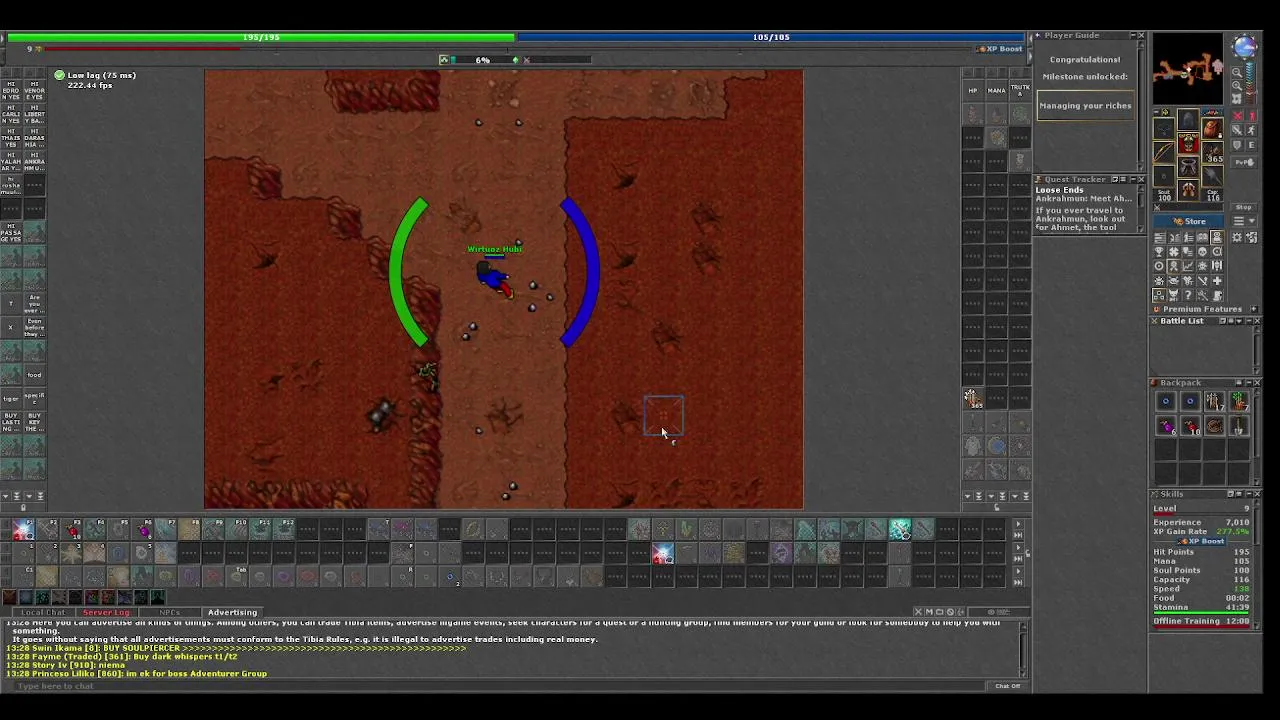Select the arrows stack of 17 in Backpack
This screenshot has width=1280, height=720.
click(1215, 401)
